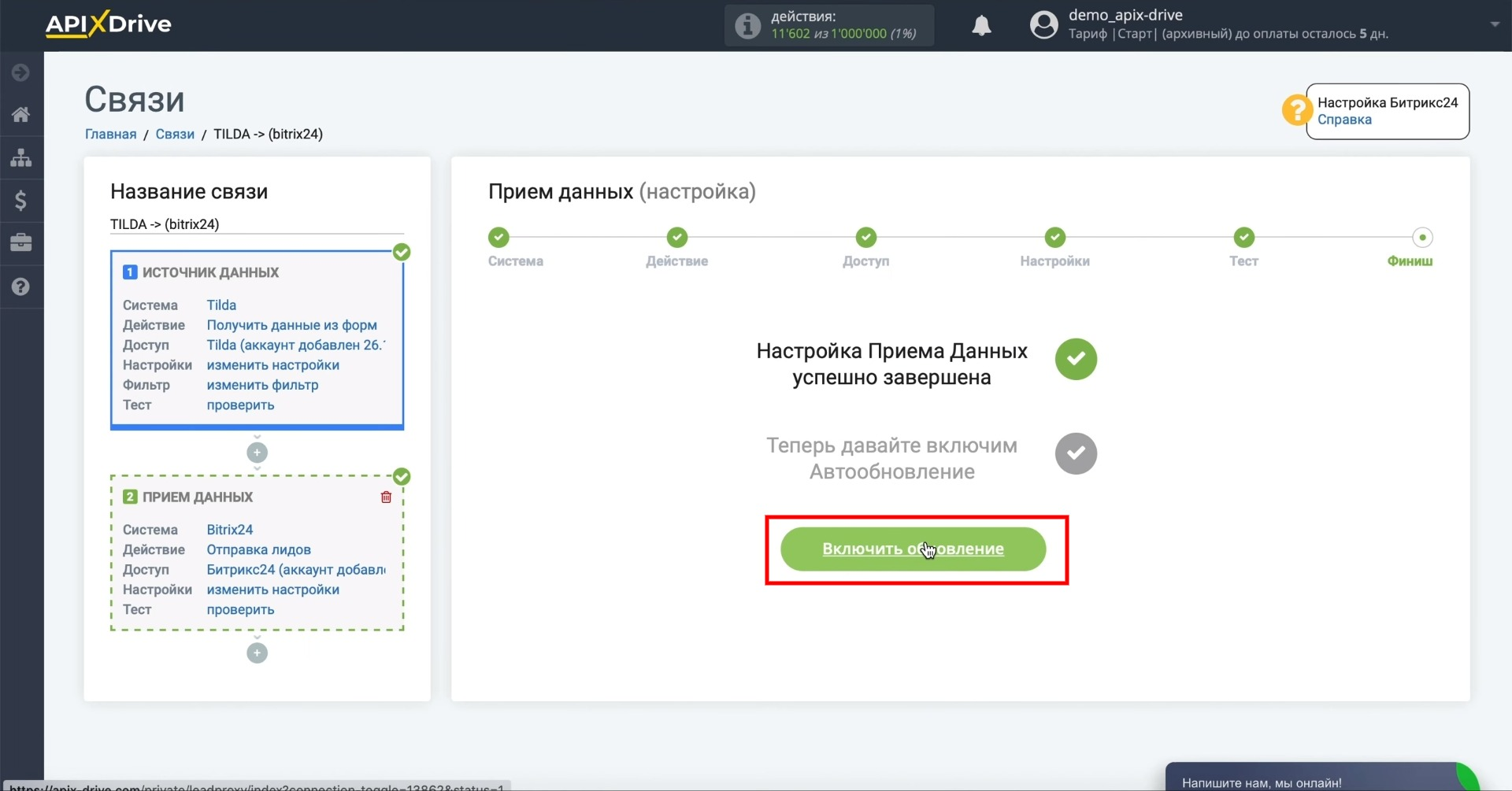Click the ApiX-Drive logo

pyautogui.click(x=108, y=24)
